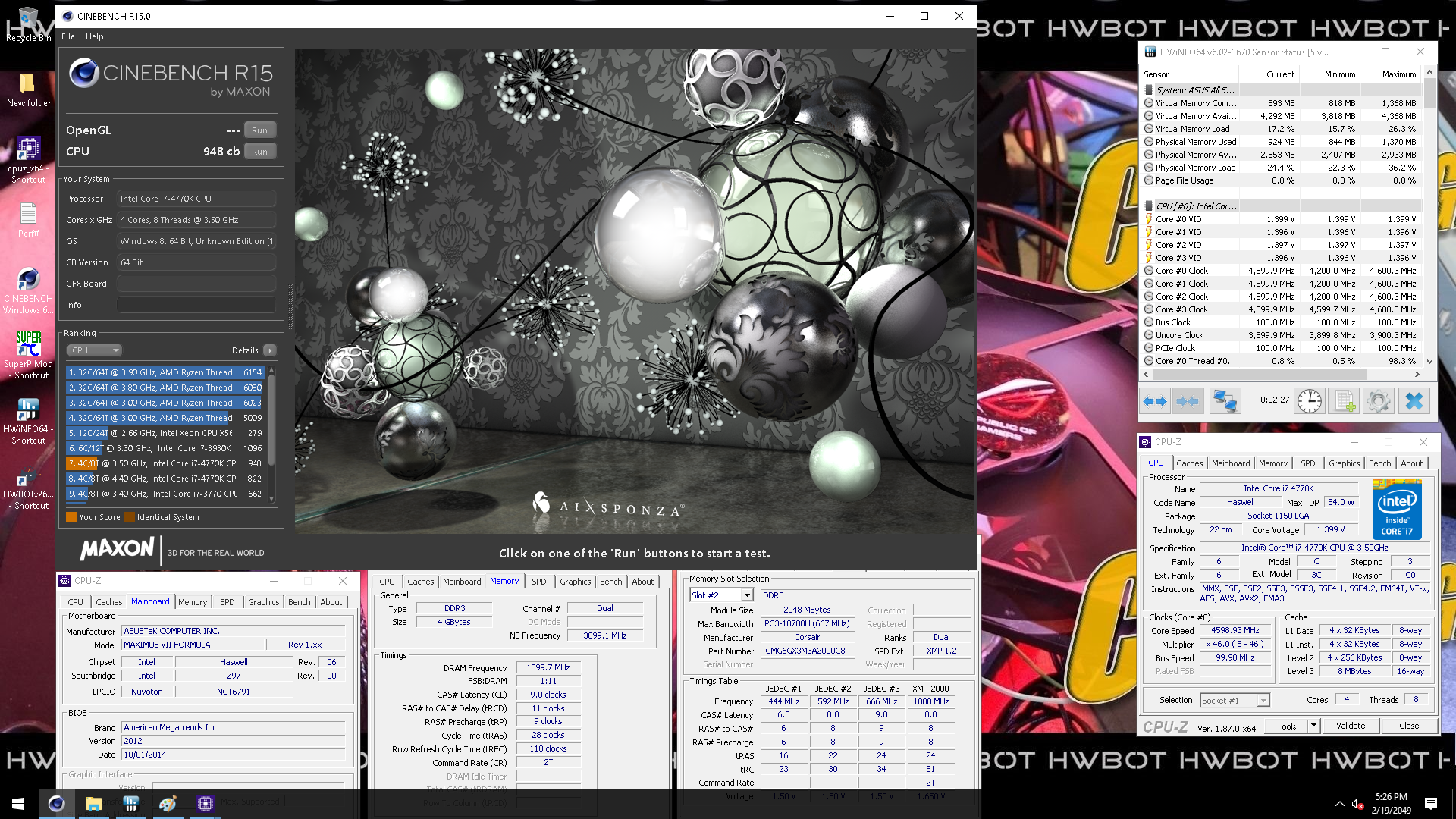Screen dimensions: 1456x819
Task: Open HWiNFO sensor settings gear icon
Action: [x=1379, y=401]
